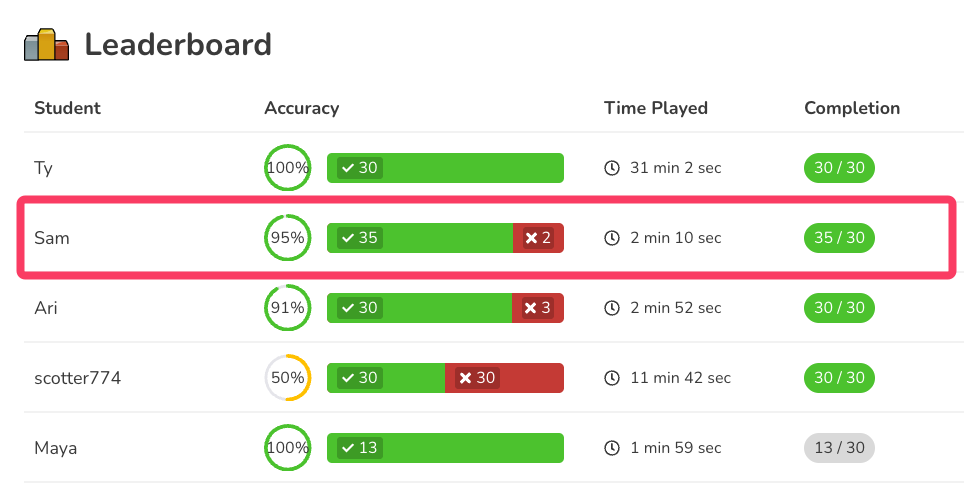Click the clock icon in Ty's row
Screen dimensions: 976x484
point(612,168)
